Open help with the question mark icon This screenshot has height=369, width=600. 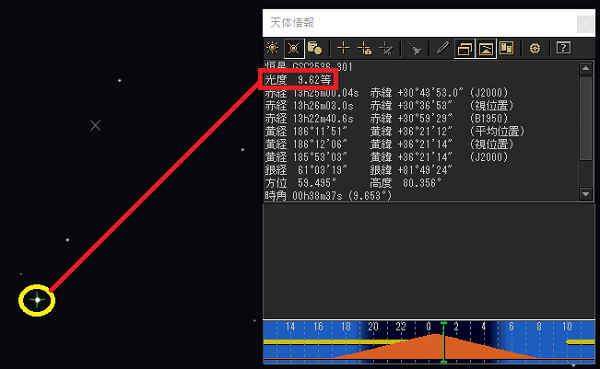coord(563,48)
